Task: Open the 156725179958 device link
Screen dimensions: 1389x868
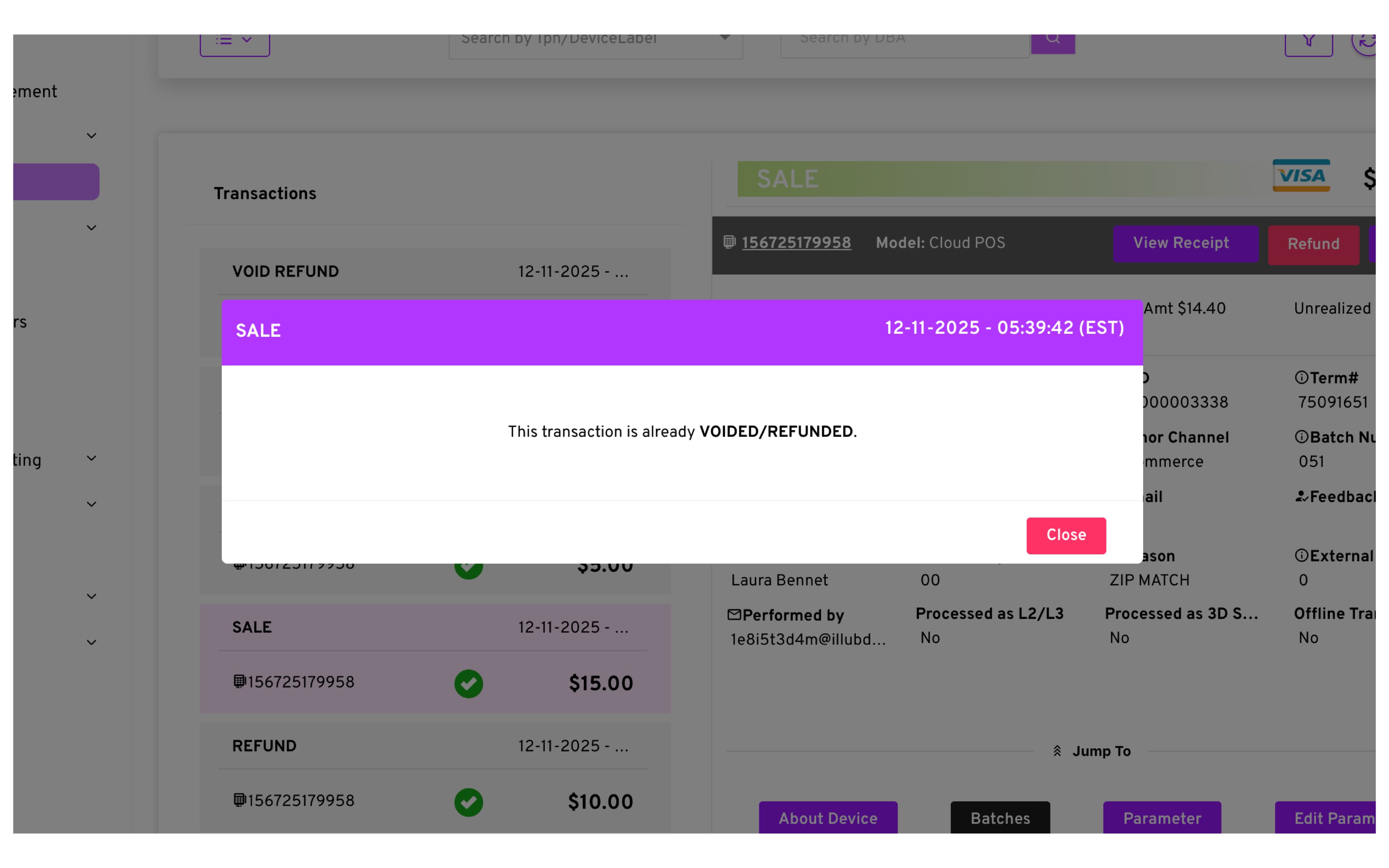Action: (796, 243)
